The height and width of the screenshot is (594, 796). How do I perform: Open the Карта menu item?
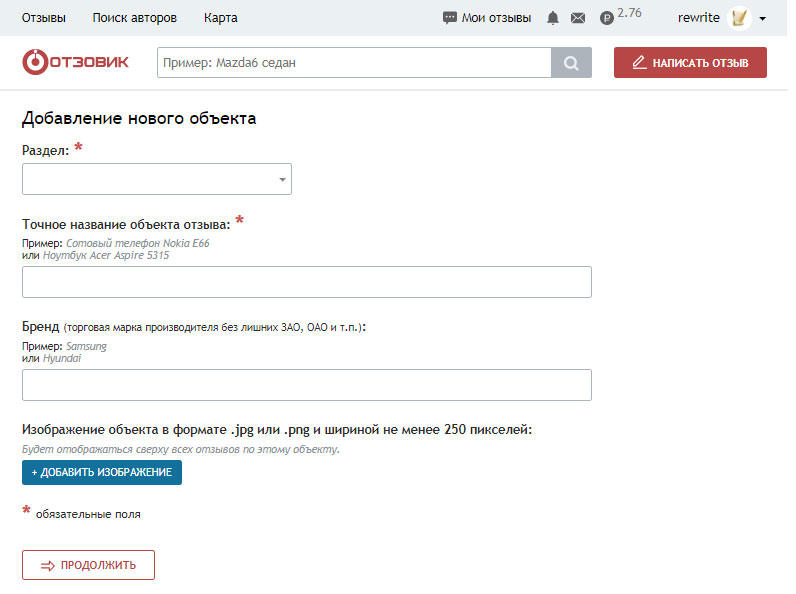[220, 18]
